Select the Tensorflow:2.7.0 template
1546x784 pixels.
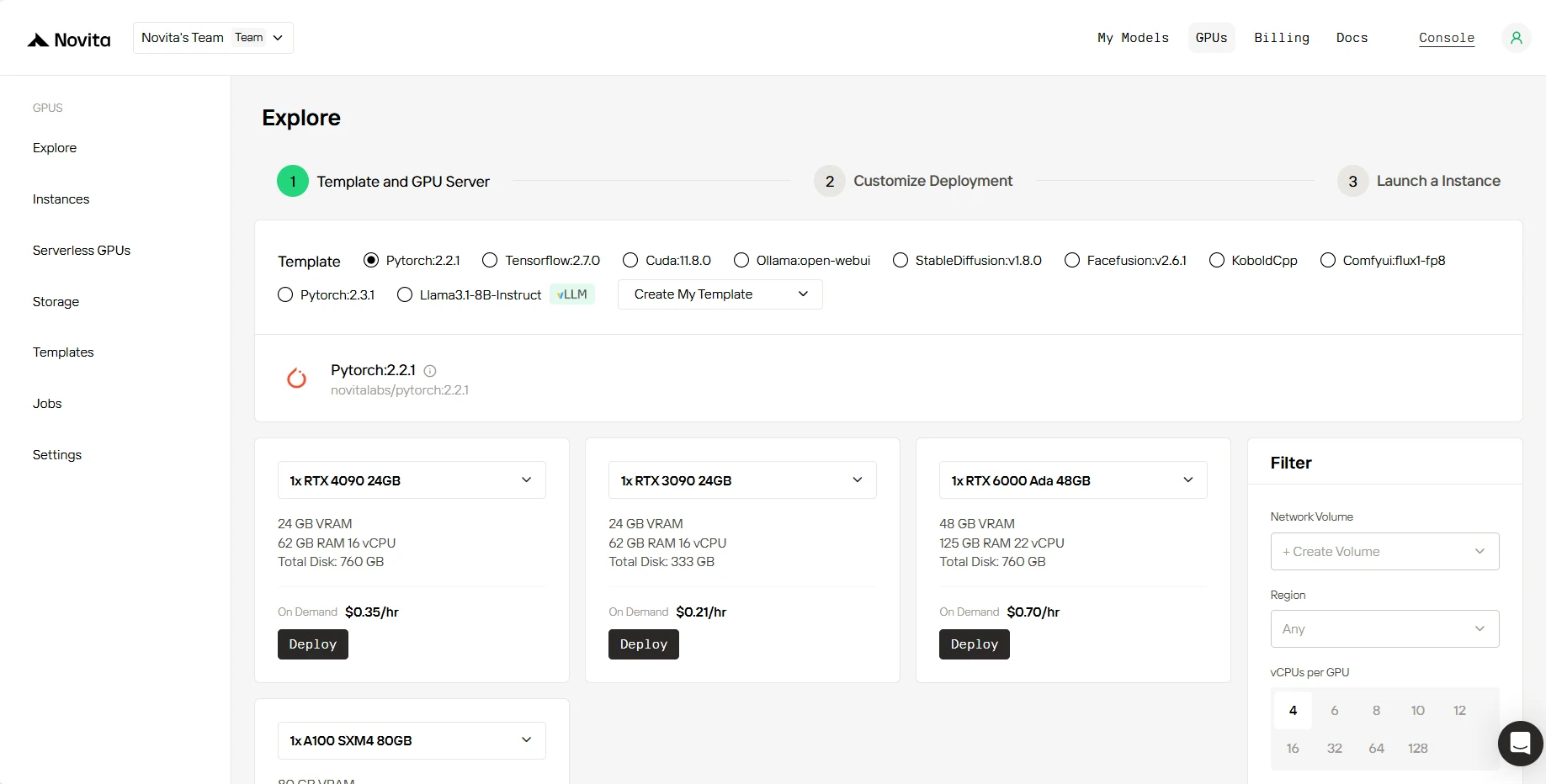click(x=490, y=261)
